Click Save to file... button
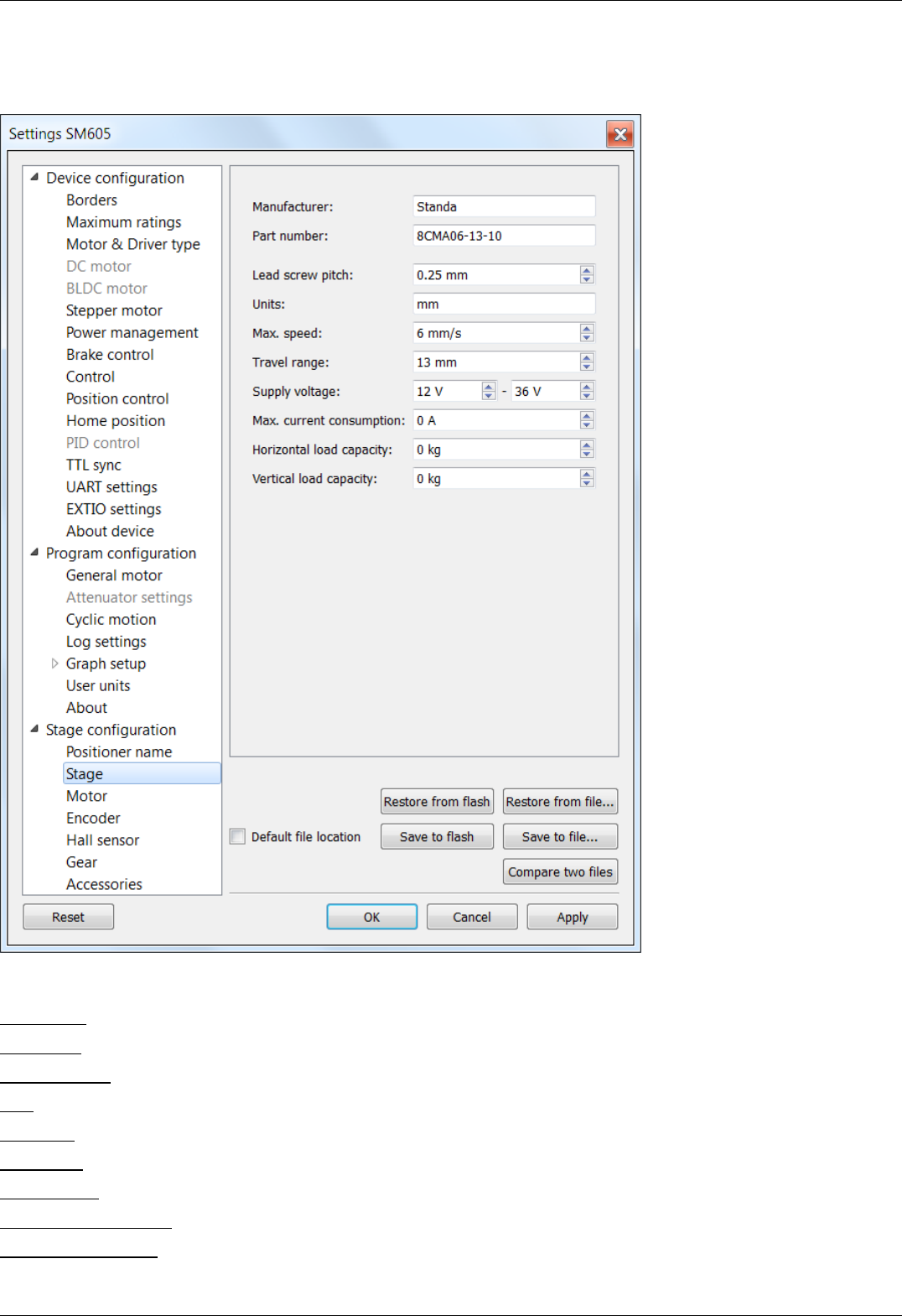902x1316 pixels. tap(560, 836)
